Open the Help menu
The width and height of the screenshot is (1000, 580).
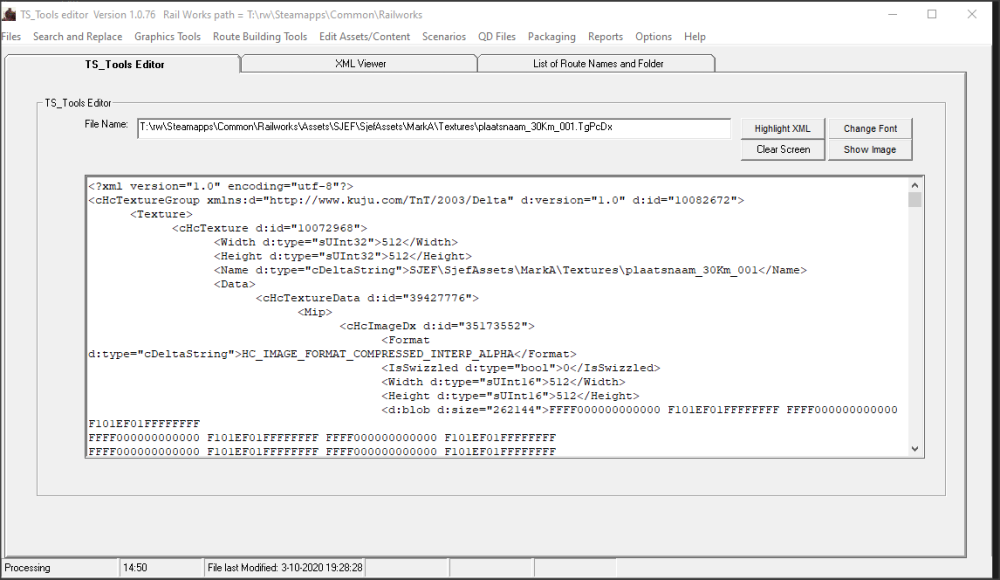(695, 37)
